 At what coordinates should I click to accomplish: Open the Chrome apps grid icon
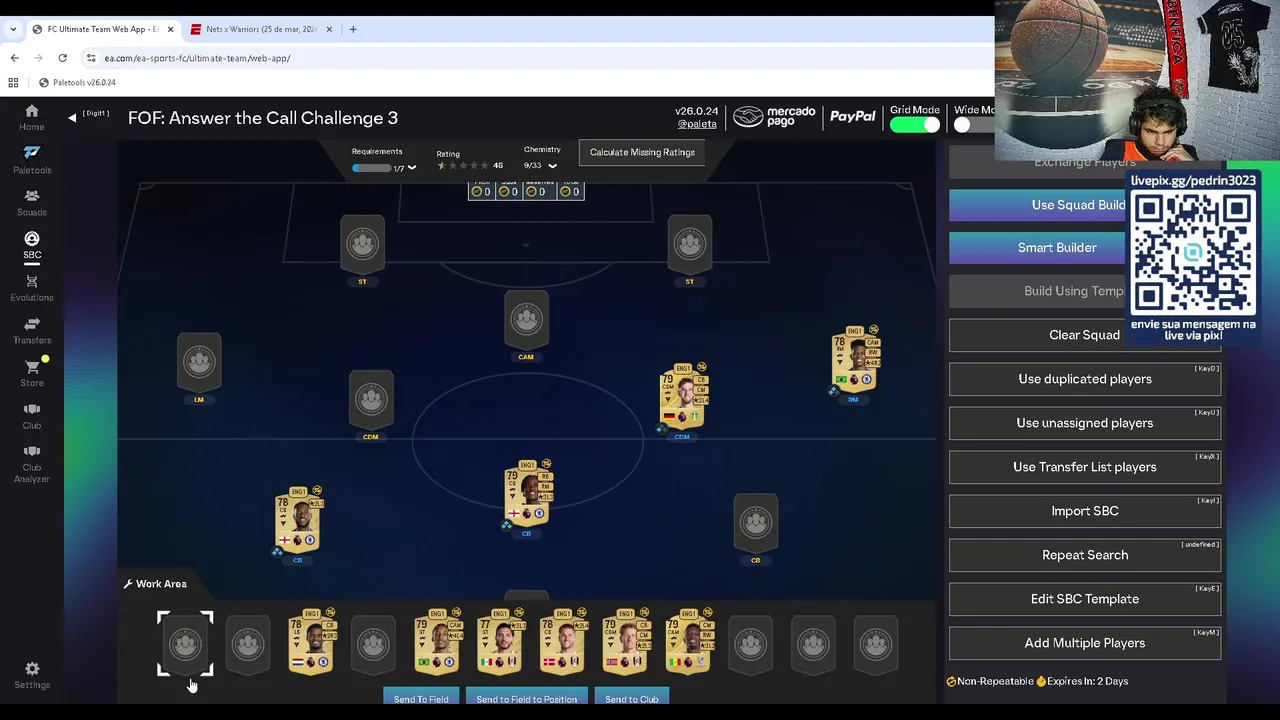click(13, 83)
